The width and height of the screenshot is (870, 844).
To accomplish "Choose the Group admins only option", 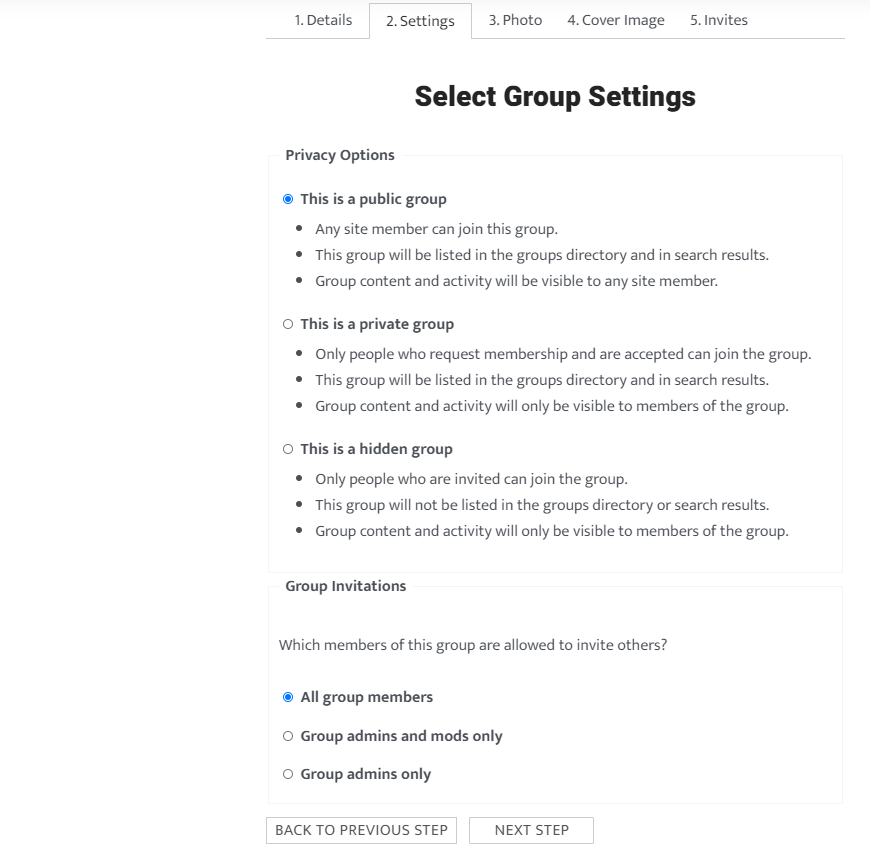I will (288, 774).
